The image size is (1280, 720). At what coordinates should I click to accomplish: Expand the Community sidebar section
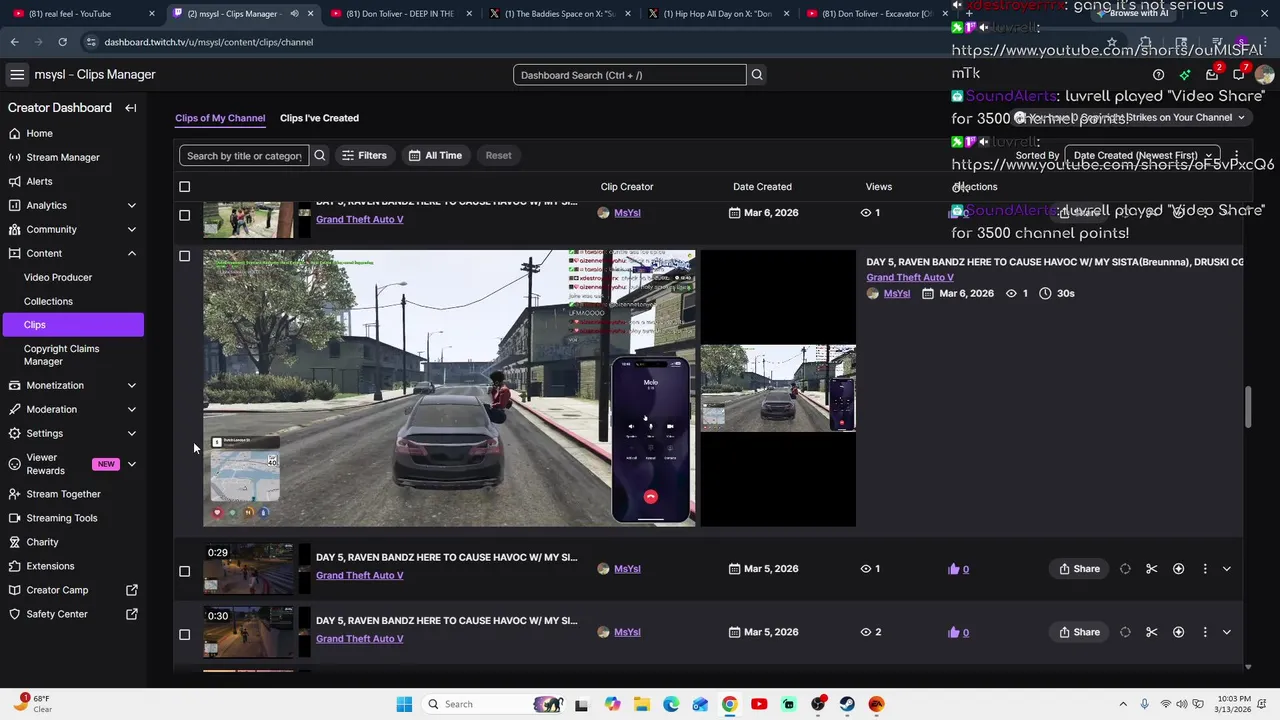pos(131,229)
